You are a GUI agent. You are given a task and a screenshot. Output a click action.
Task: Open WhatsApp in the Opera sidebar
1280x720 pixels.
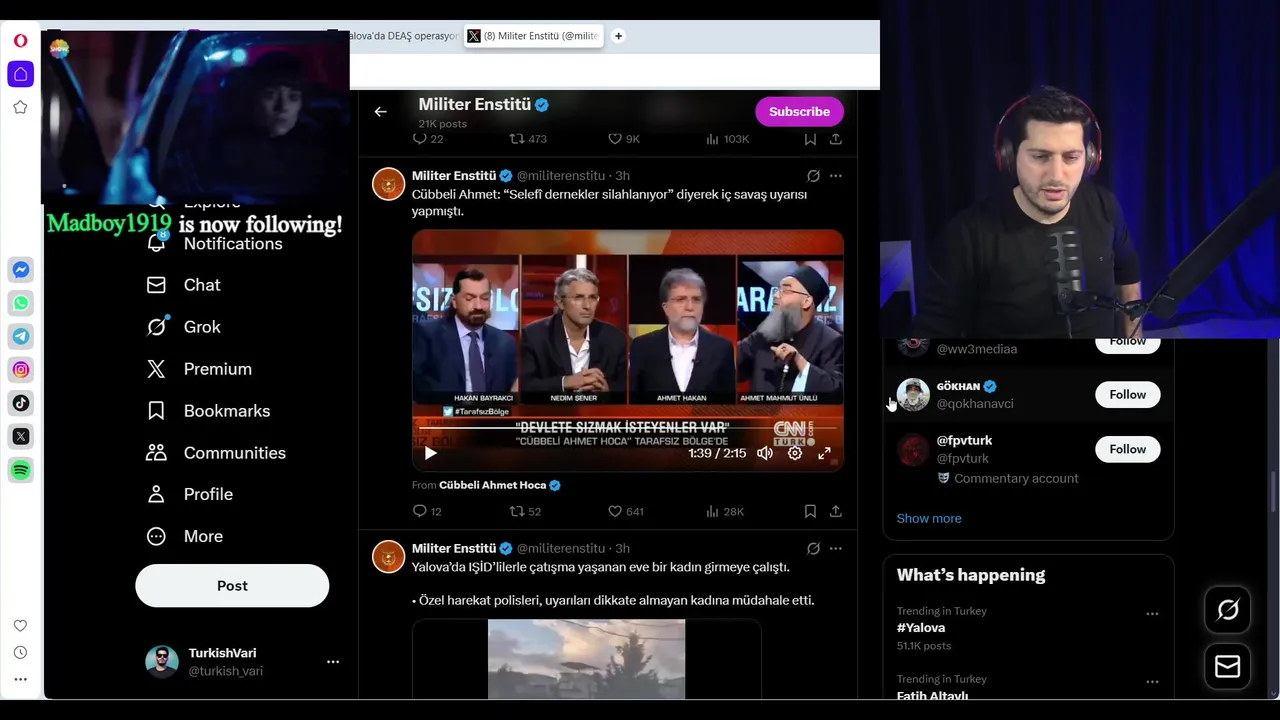tap(21, 303)
